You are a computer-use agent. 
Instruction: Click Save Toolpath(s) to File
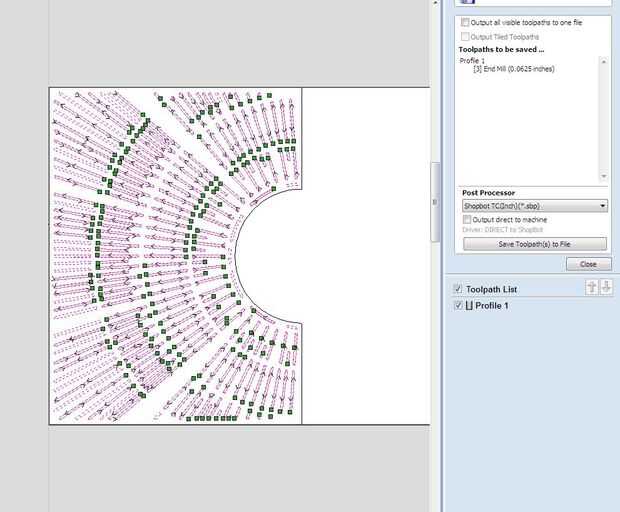click(x=535, y=244)
